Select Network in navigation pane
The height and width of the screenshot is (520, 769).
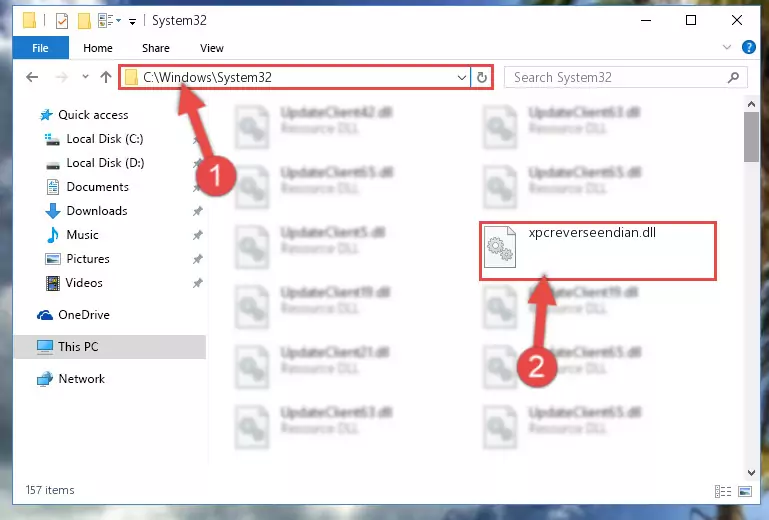coord(81,379)
